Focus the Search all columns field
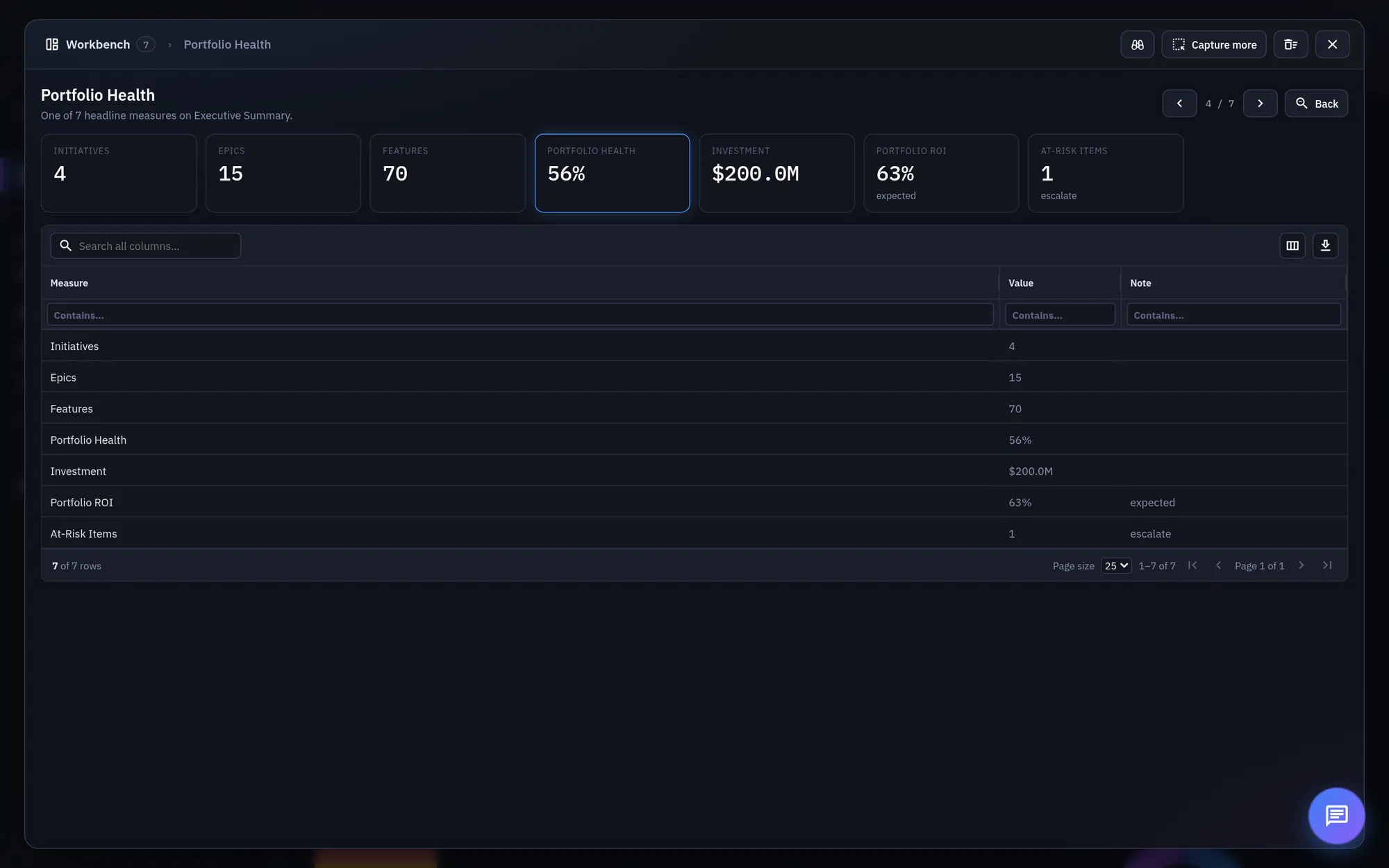This screenshot has height=868, width=1389. click(146, 246)
